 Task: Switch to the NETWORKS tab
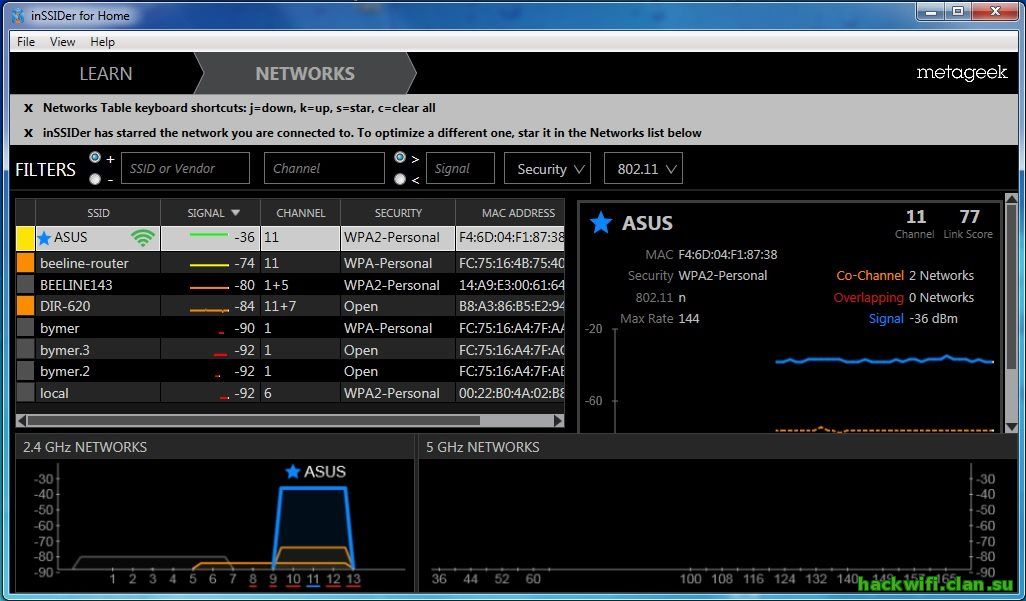coord(305,73)
